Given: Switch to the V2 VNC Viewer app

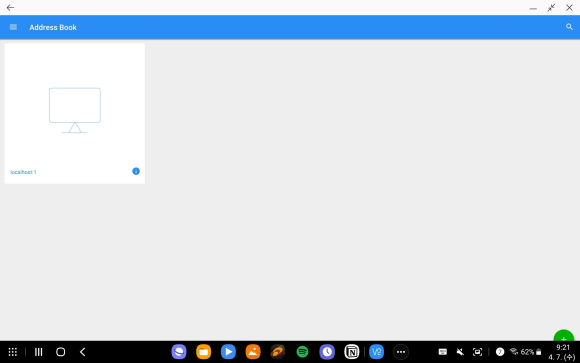Looking at the screenshot, I should coord(377,352).
